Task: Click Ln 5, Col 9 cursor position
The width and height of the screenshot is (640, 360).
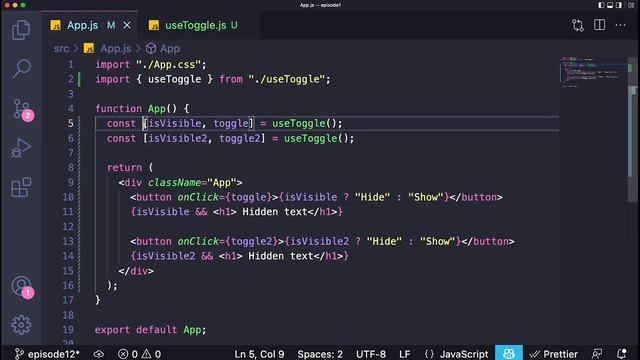Action: click(x=259, y=354)
